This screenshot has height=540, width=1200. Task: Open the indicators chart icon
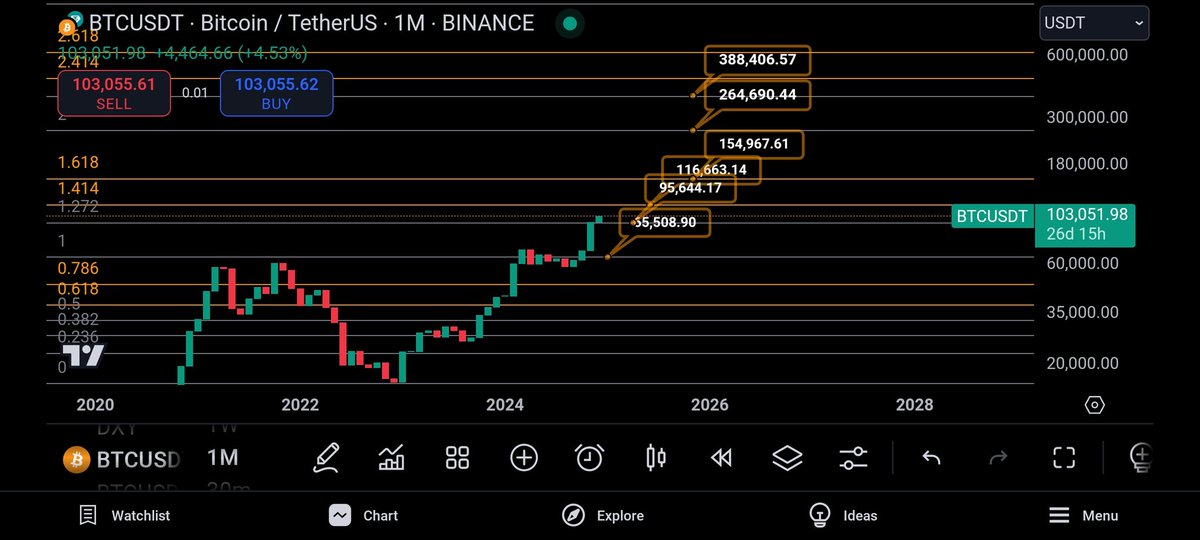click(x=392, y=458)
